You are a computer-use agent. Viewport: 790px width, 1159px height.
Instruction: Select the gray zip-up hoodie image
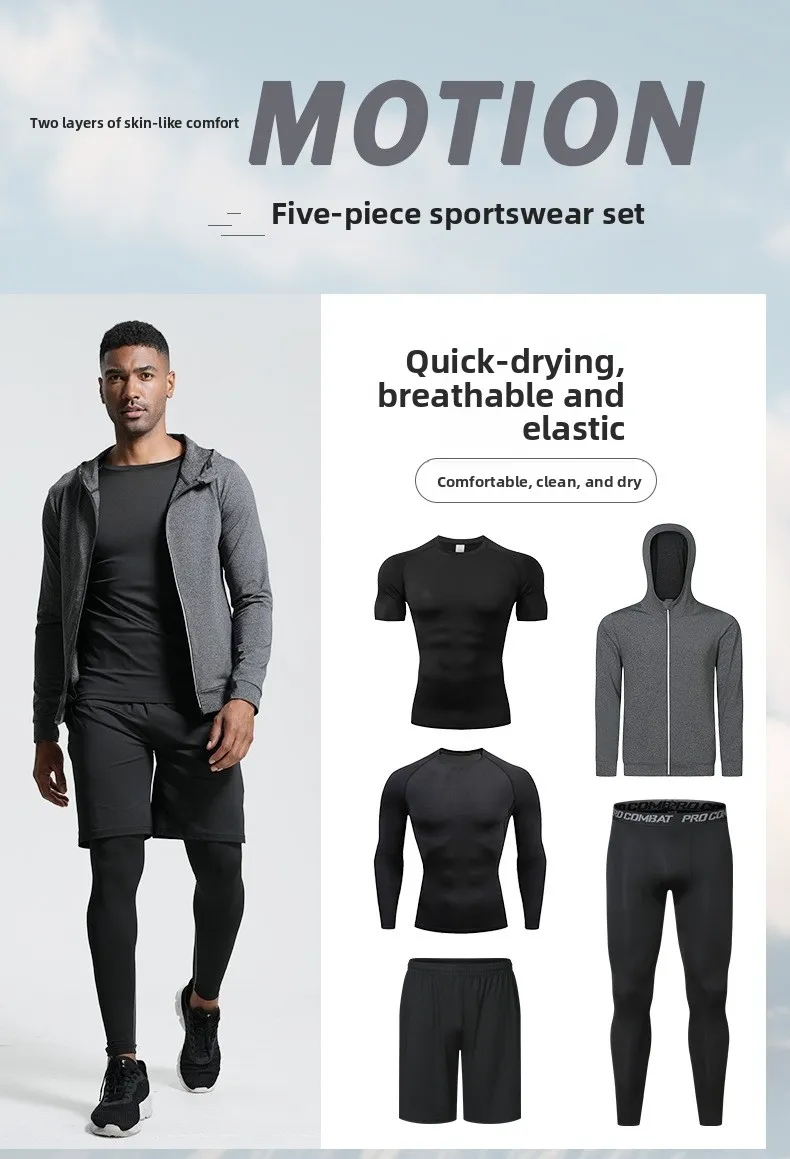(670, 650)
